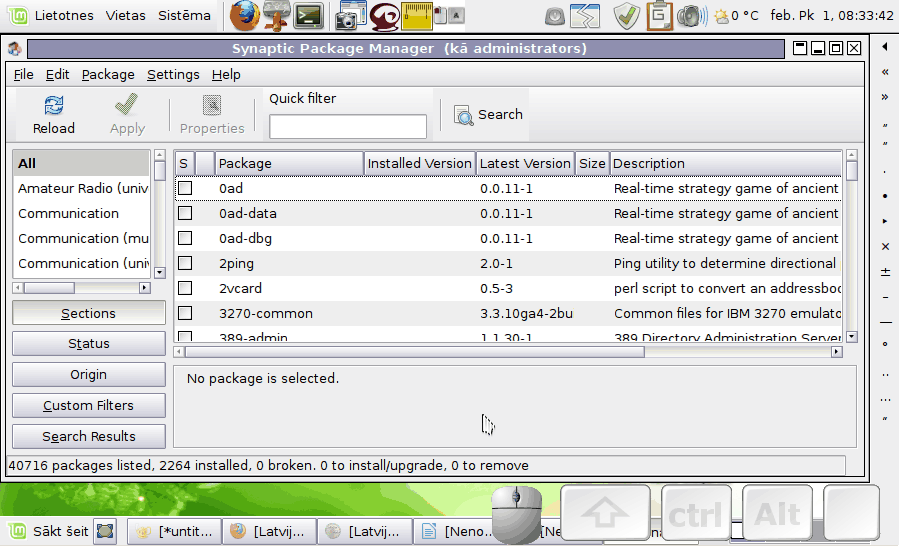Launch the camera screenshot tool icon

coord(351,15)
